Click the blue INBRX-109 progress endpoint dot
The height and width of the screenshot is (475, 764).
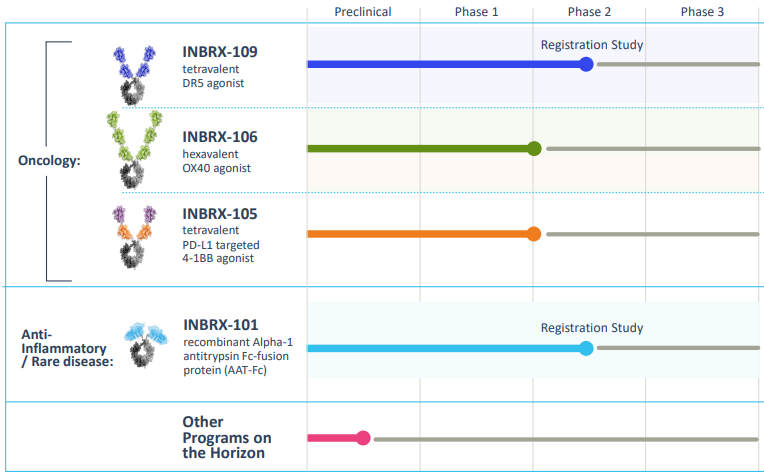pyautogui.click(x=586, y=64)
